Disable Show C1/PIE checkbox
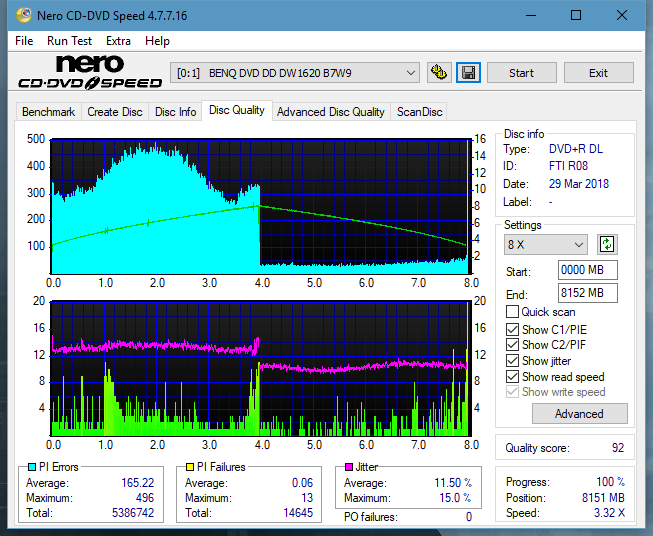Viewport: 653px width, 536px height. click(512, 329)
